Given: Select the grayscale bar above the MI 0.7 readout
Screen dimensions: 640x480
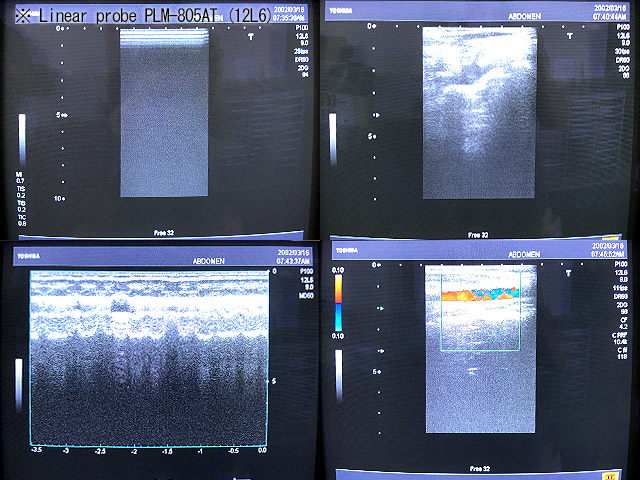Looking at the screenshot, I should [x=22, y=139].
